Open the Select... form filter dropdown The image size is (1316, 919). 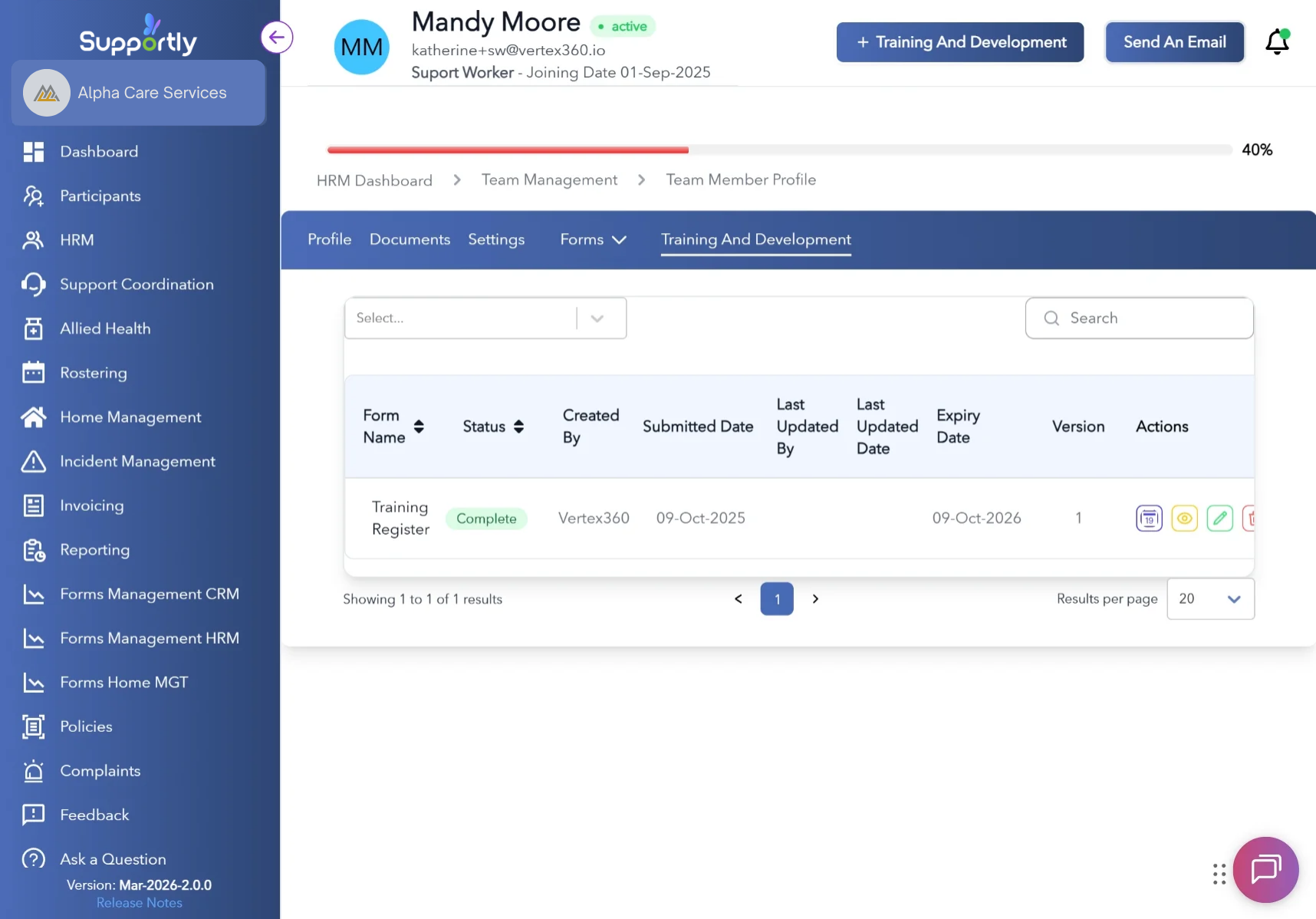point(485,318)
